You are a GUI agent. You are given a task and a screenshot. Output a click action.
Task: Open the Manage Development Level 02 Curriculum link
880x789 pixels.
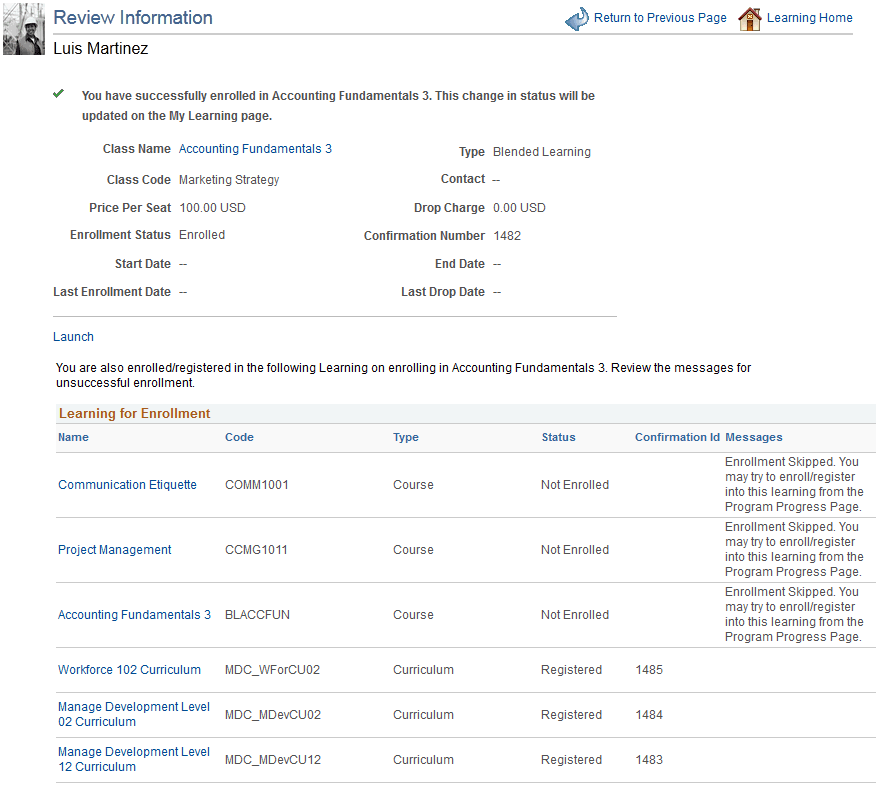coord(133,714)
